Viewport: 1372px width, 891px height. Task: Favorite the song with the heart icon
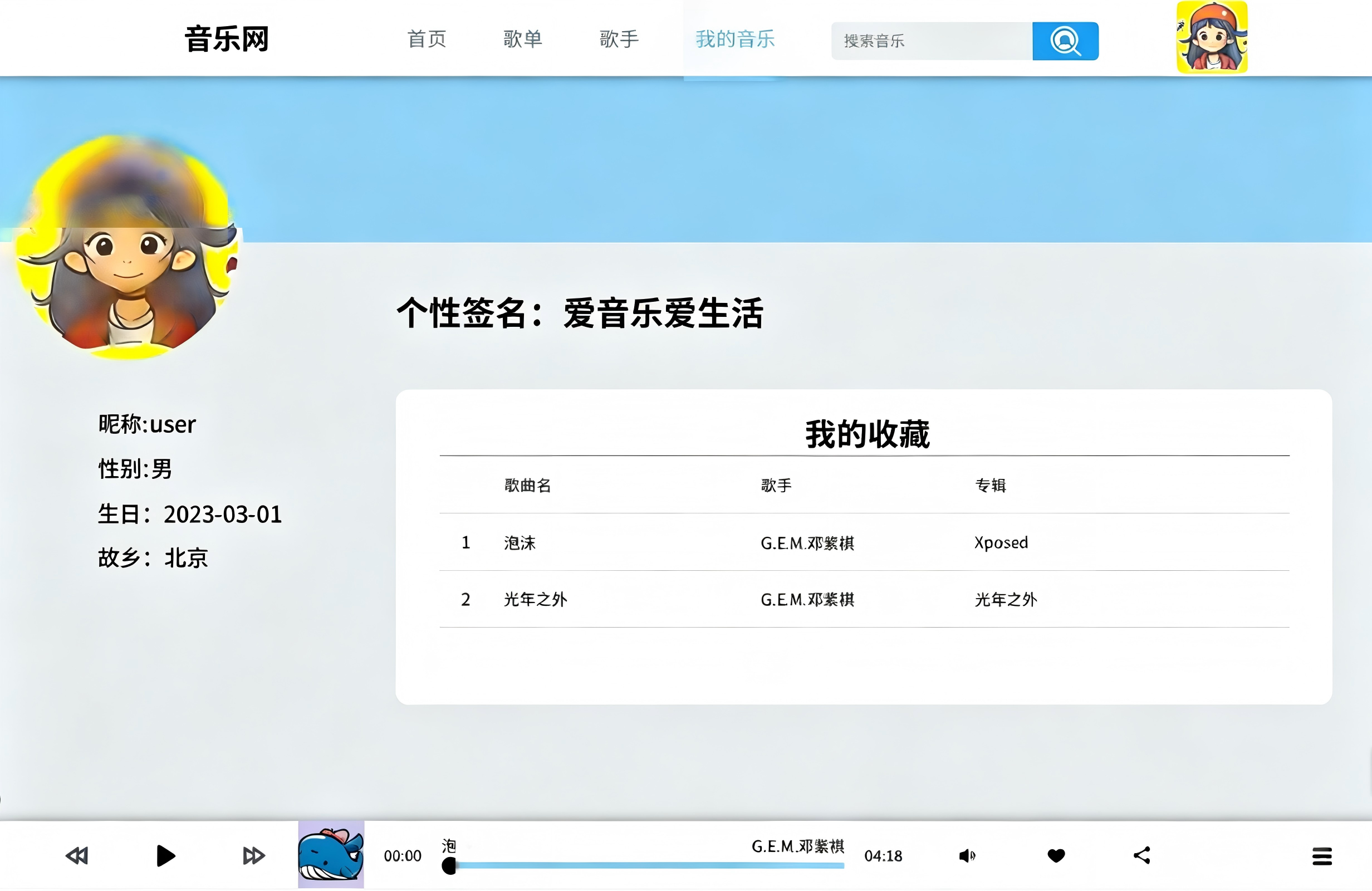[1056, 856]
